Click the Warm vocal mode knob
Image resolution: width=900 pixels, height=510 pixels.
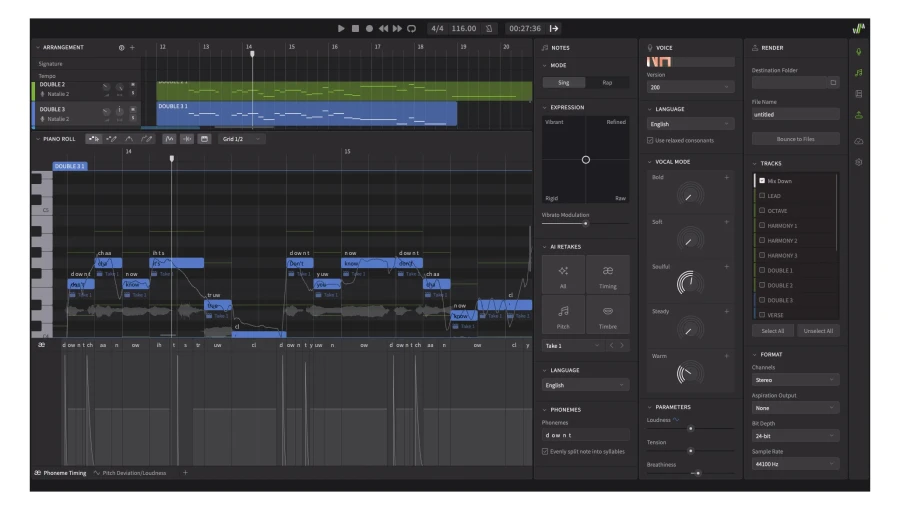690,373
